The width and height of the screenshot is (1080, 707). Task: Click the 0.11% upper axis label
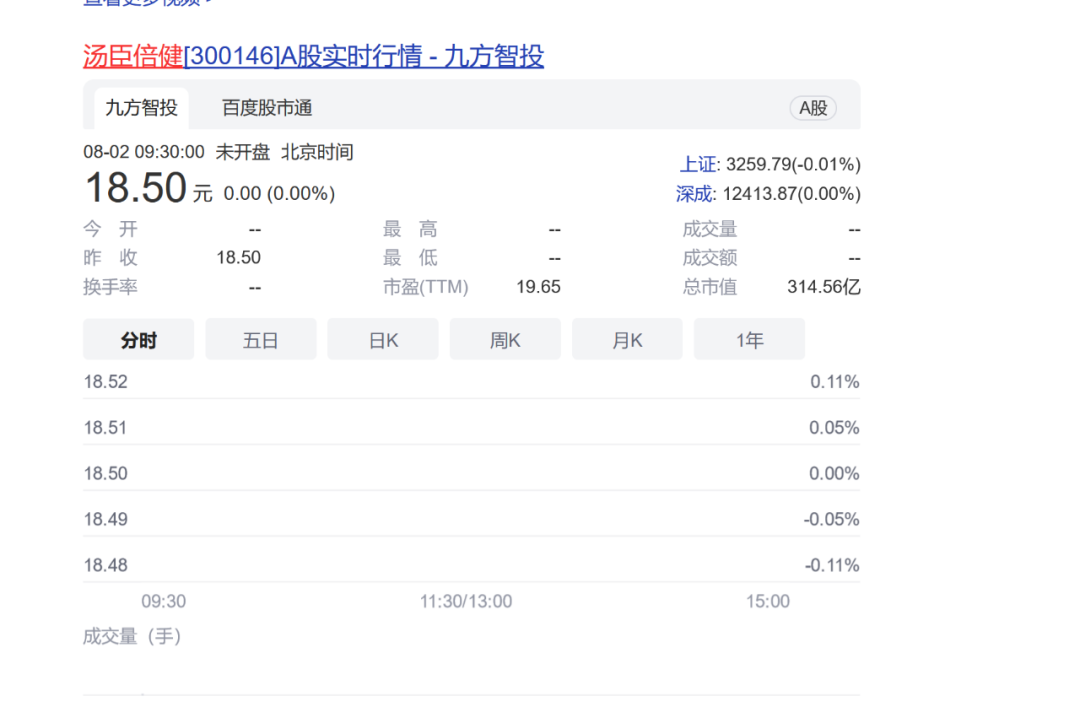pyautogui.click(x=835, y=382)
